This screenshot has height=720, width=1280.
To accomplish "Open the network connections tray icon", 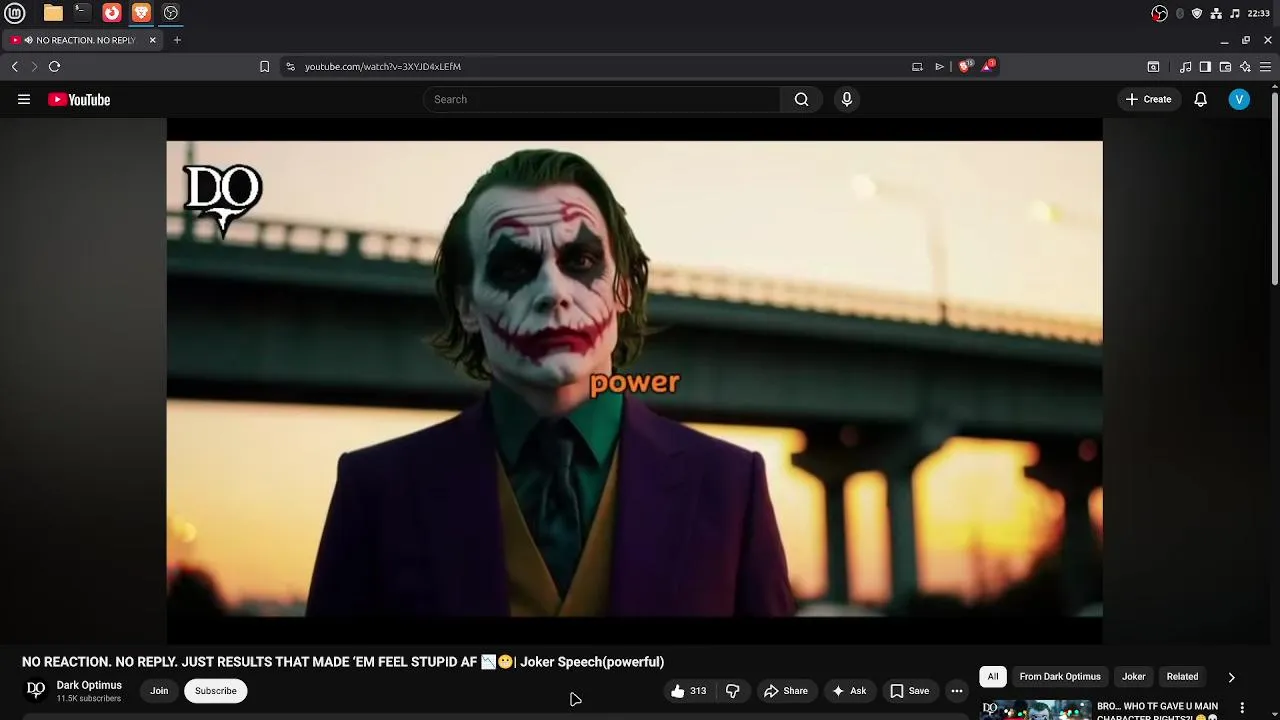I will tap(1216, 13).
